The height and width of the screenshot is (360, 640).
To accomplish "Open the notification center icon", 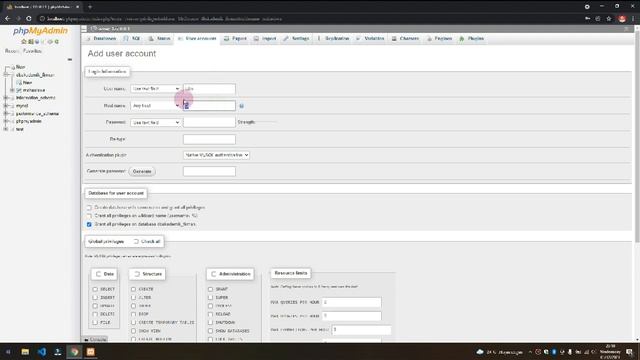I will point(630,352).
